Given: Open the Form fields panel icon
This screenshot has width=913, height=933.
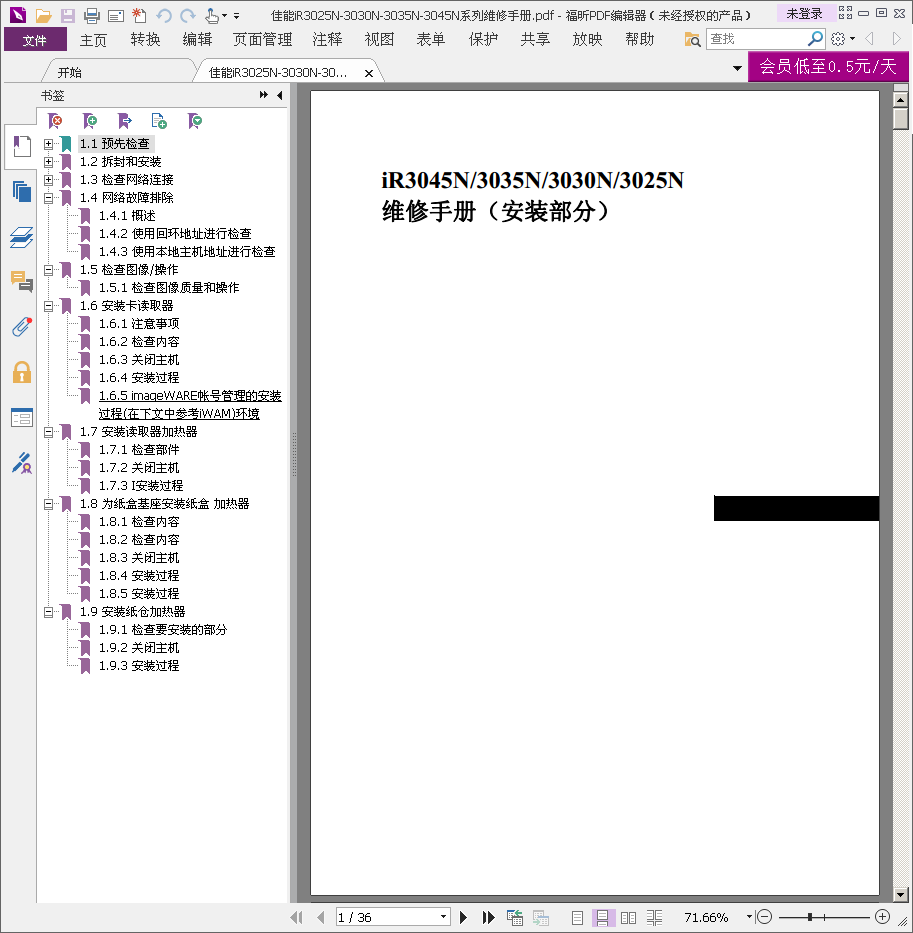Looking at the screenshot, I should pyautogui.click(x=21, y=418).
